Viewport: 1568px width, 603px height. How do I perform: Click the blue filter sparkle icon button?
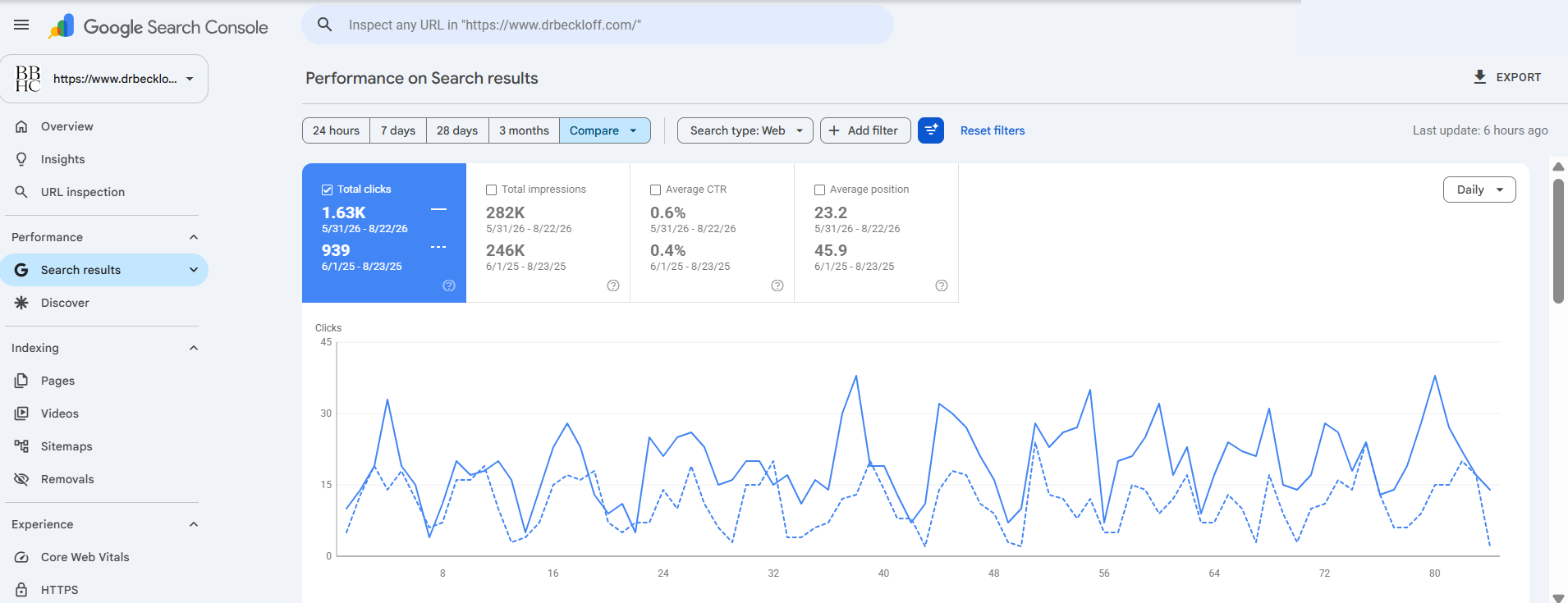(x=931, y=130)
